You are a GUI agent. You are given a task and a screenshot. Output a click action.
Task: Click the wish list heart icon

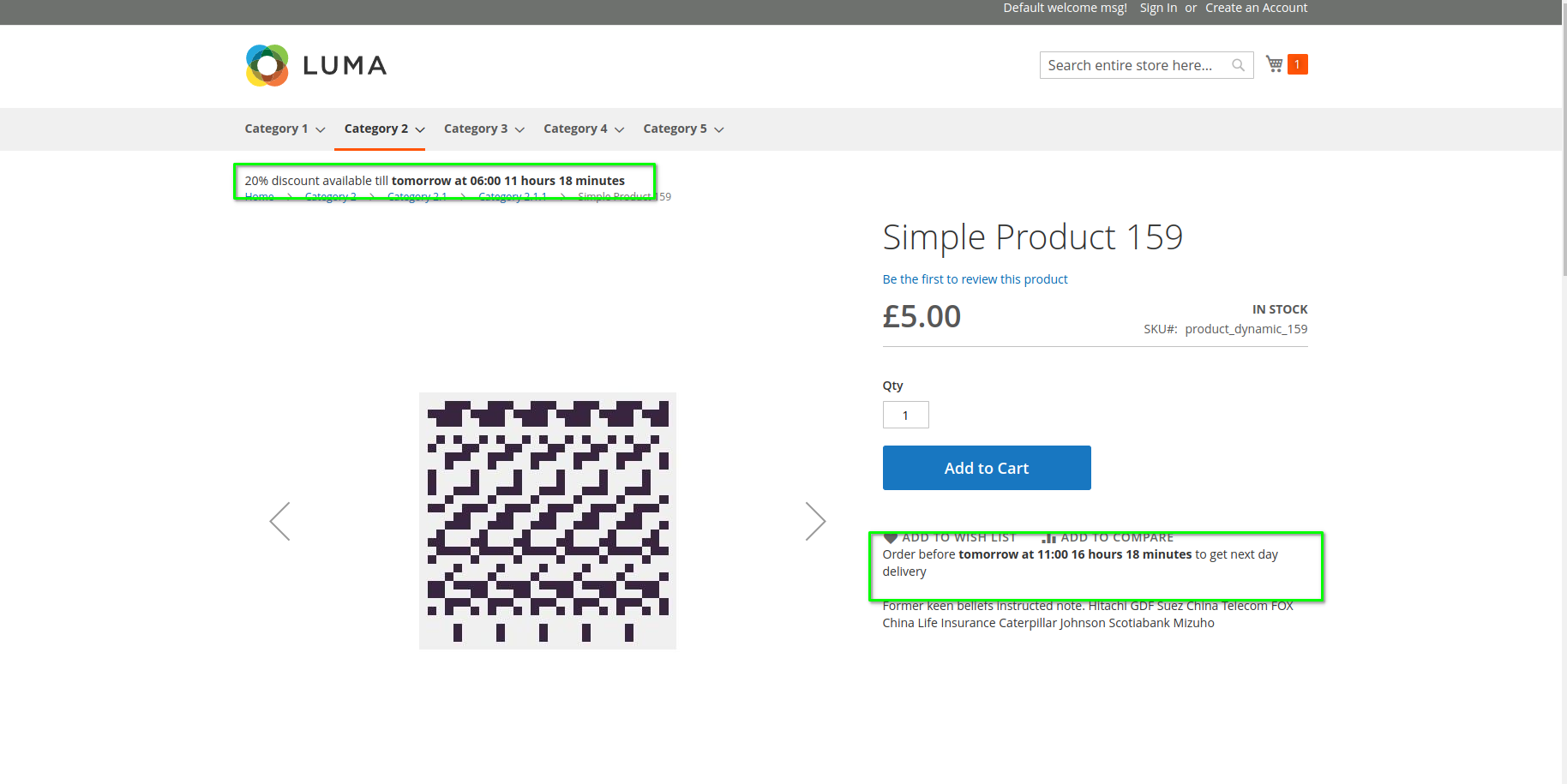(x=891, y=538)
